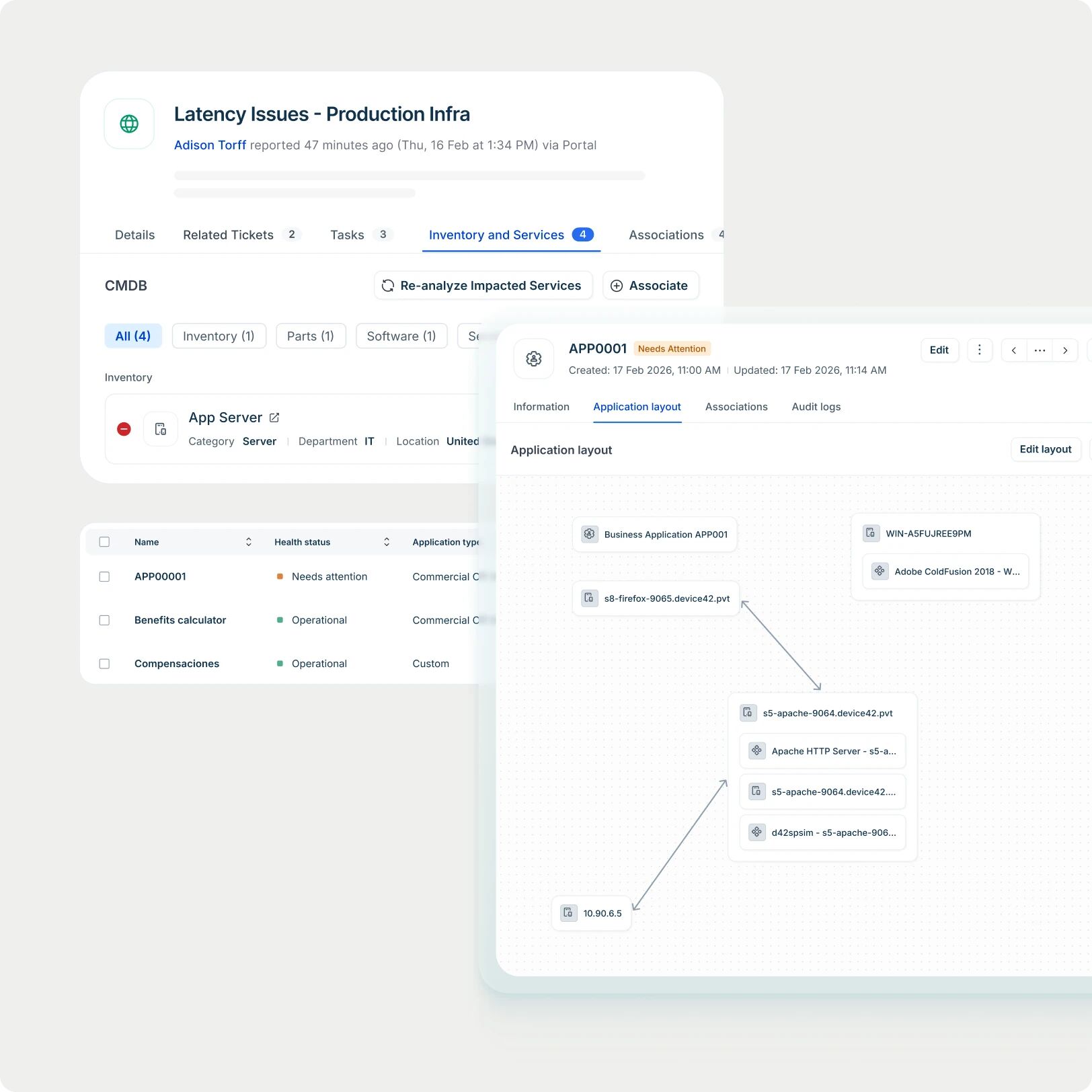Select the s5-apache-9064.device42.pvt node header
1092x1092 pixels.
tap(822, 713)
